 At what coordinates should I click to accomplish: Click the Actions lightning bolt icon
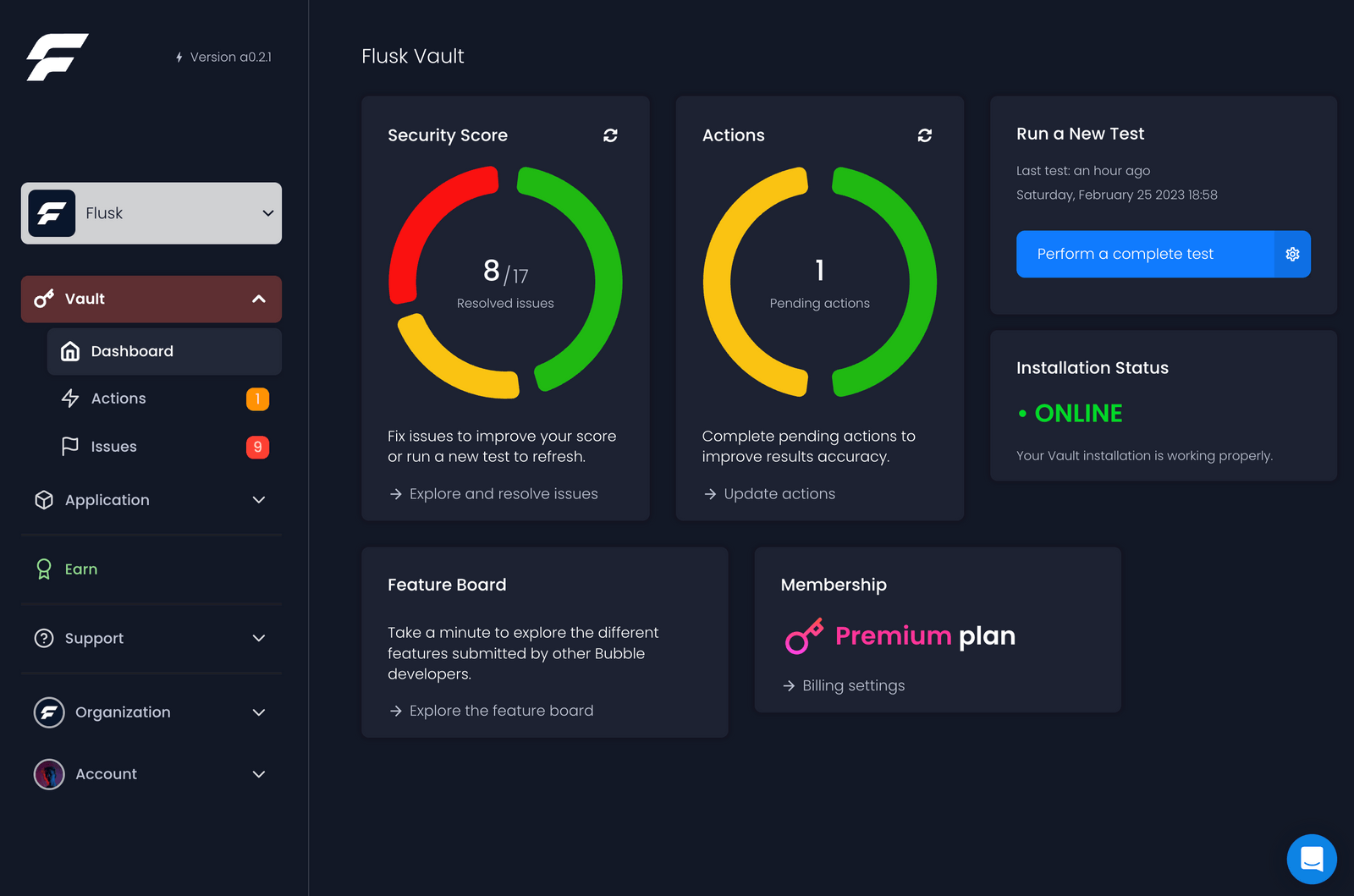click(69, 398)
